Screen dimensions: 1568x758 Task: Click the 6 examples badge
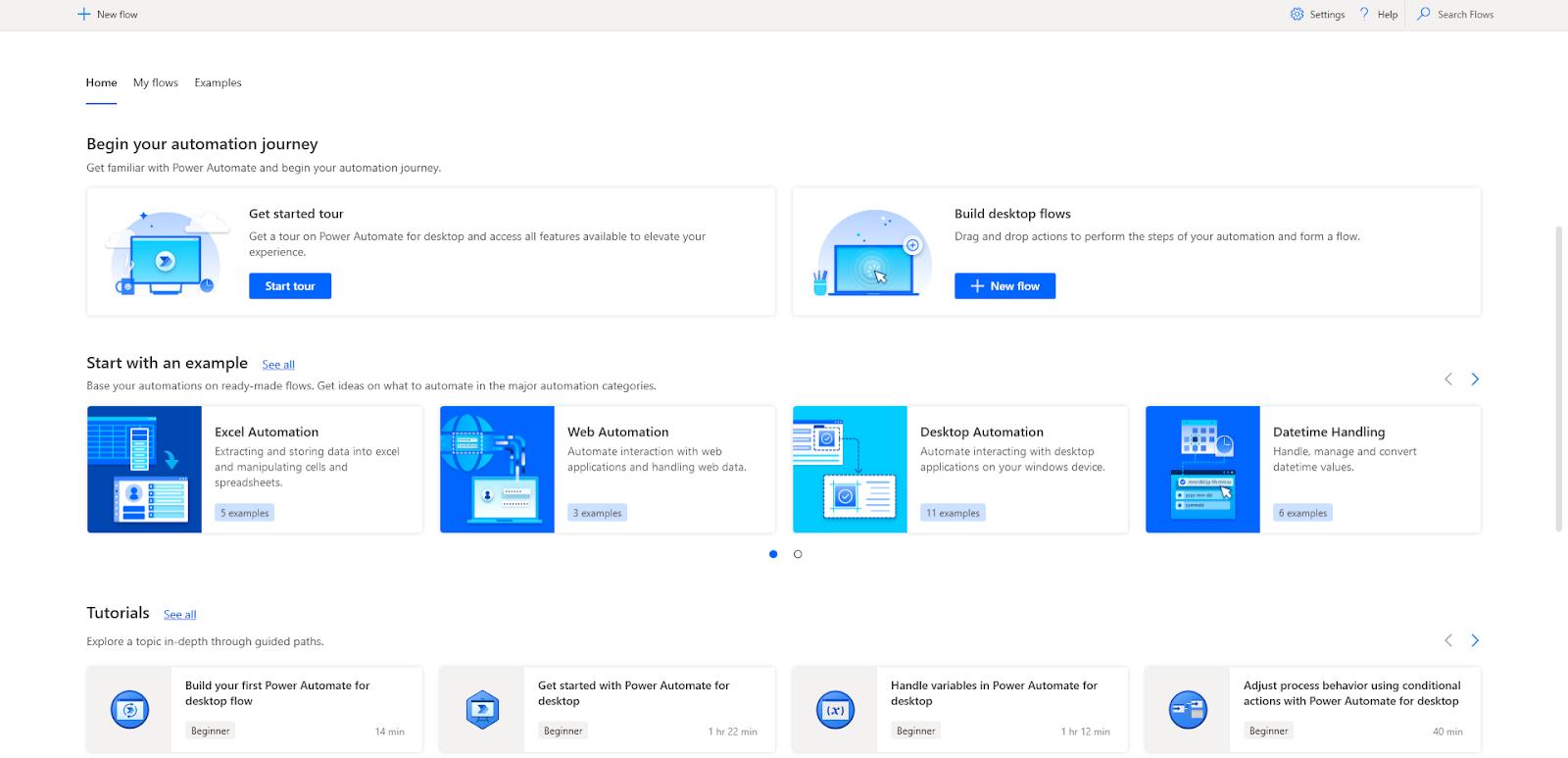pos(1303,513)
